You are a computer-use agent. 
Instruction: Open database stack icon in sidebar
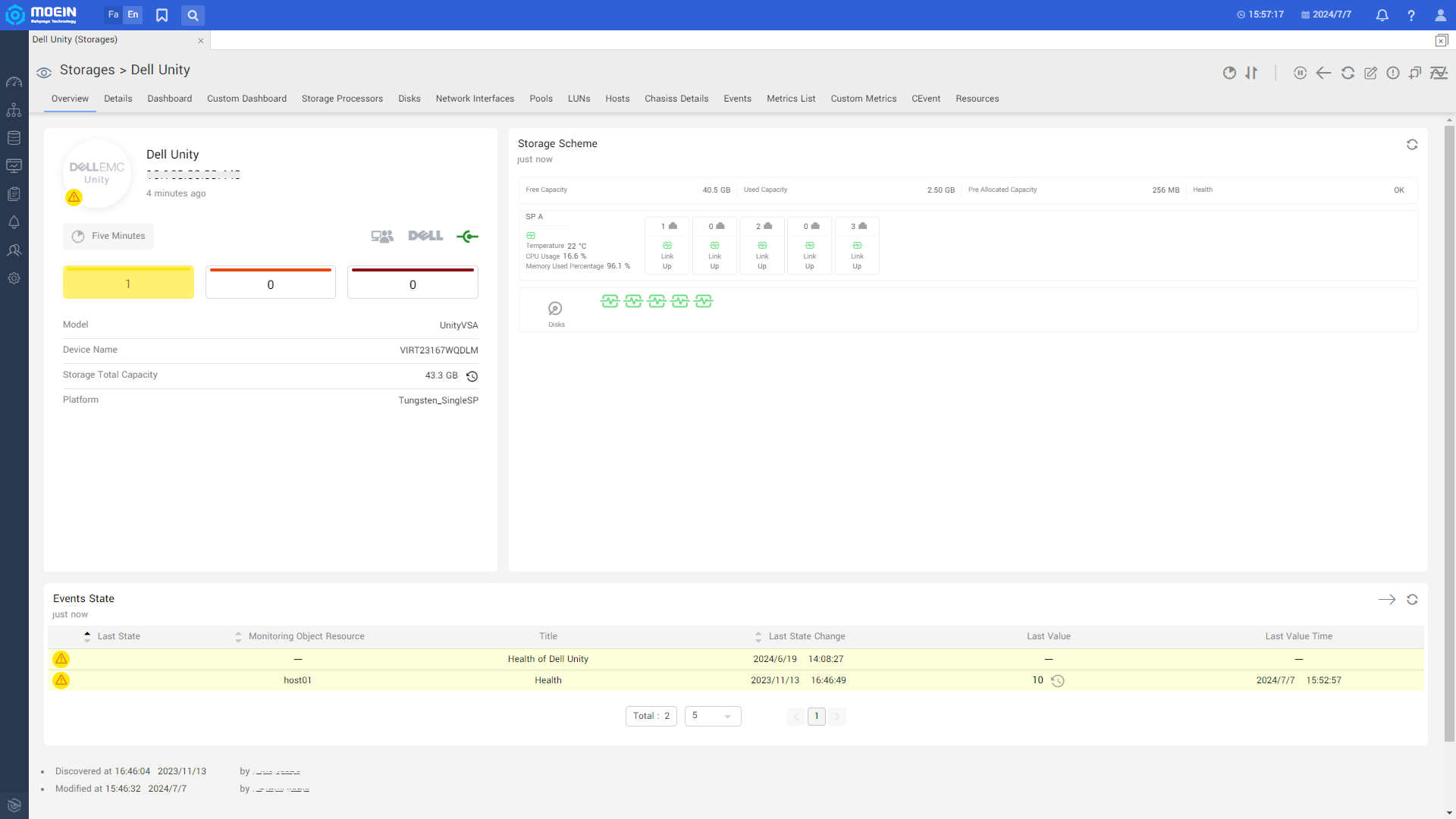tap(14, 138)
